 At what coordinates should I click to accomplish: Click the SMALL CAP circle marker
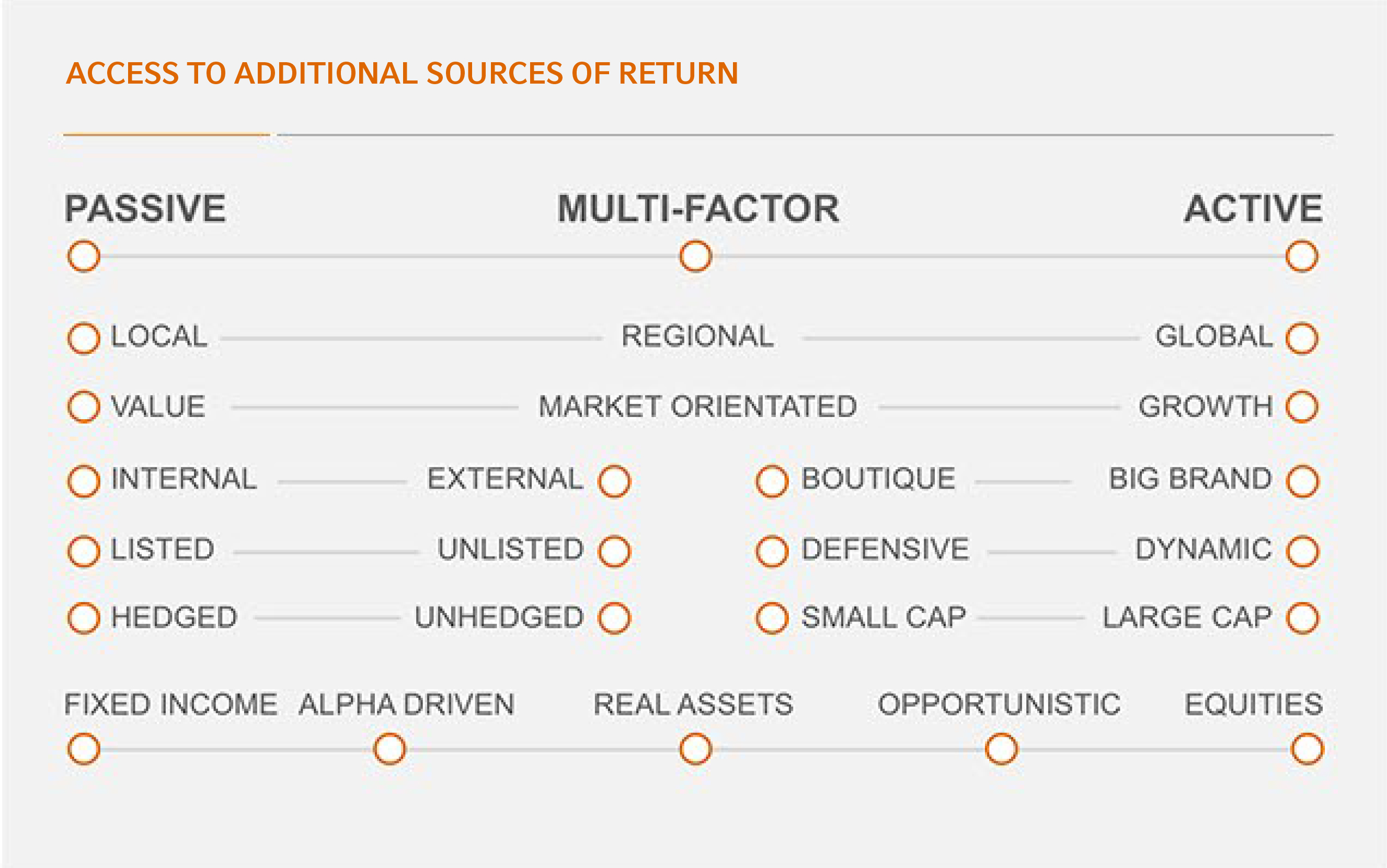click(772, 618)
